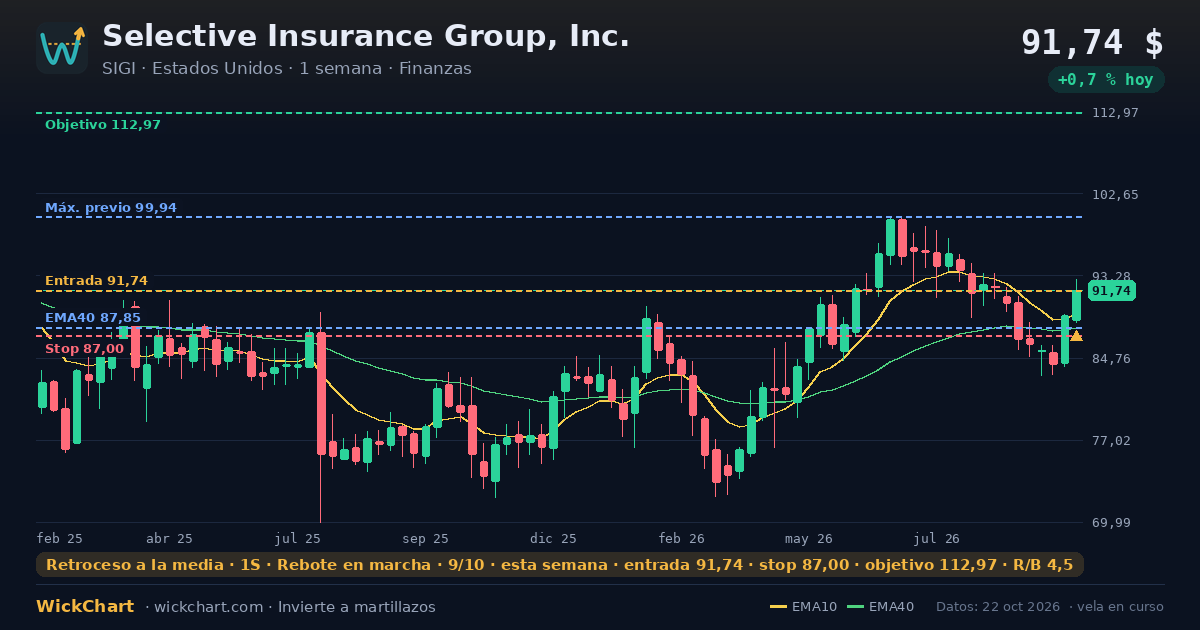Screen dimensions: 1200x630
Task: Click the EMA40 legend entry
Action: [x=880, y=607]
